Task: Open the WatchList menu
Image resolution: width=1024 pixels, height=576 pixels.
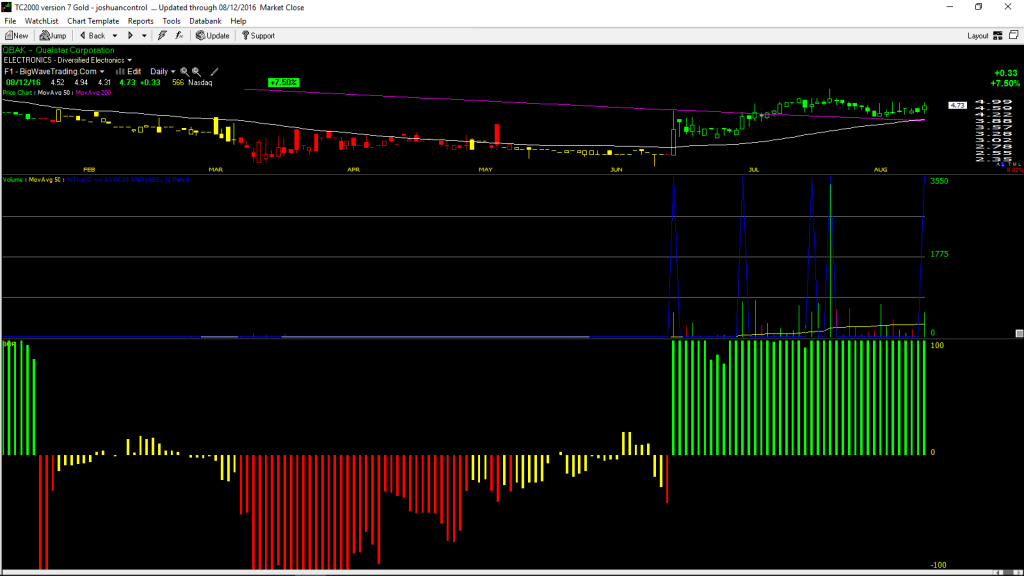Action: [41, 21]
